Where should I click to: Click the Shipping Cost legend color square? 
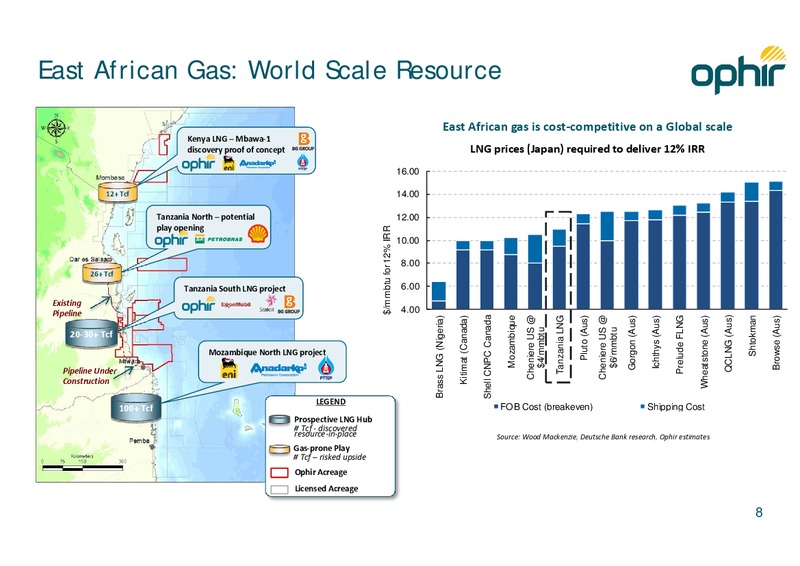(x=642, y=407)
